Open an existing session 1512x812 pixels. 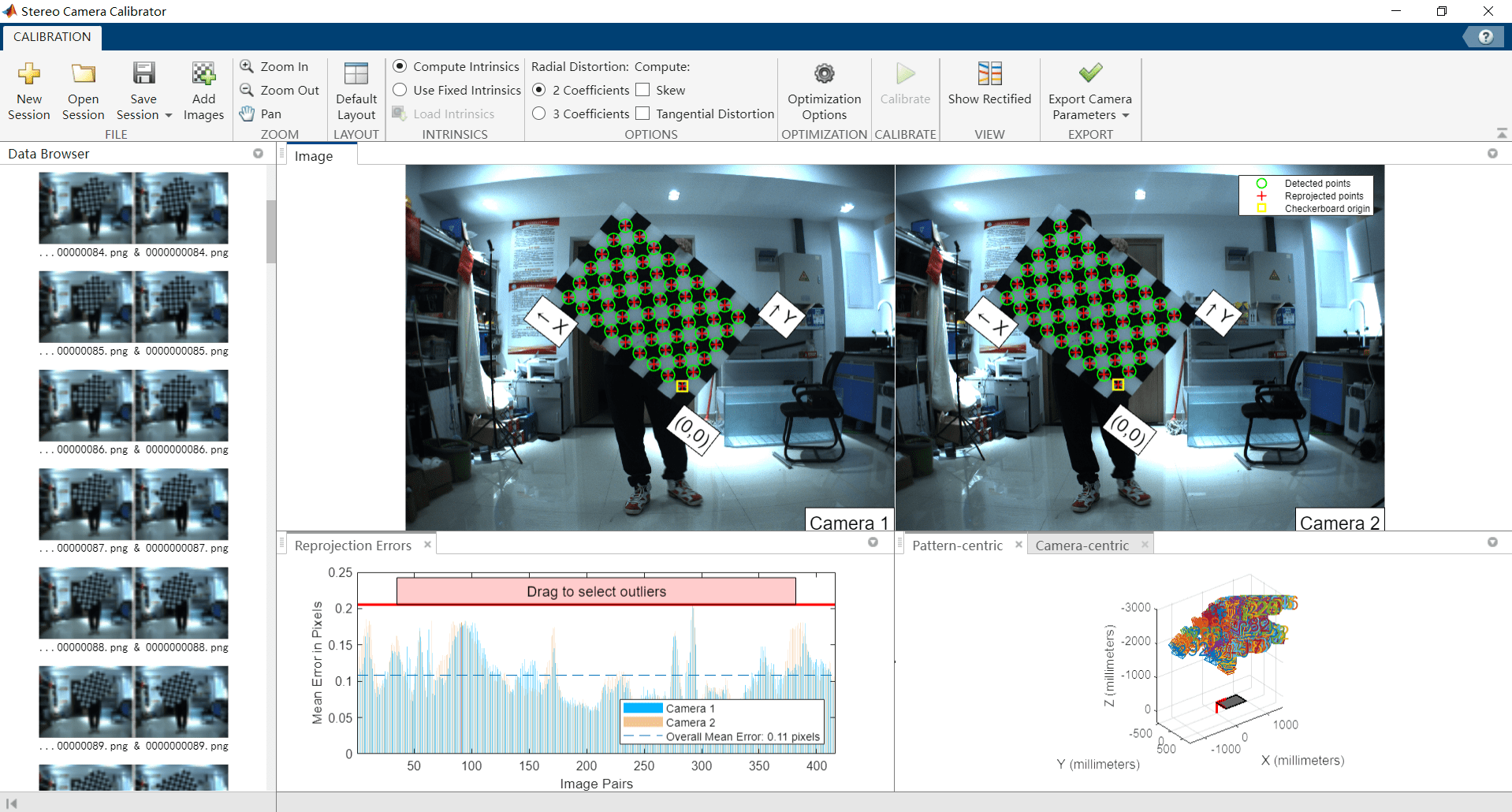[82, 91]
